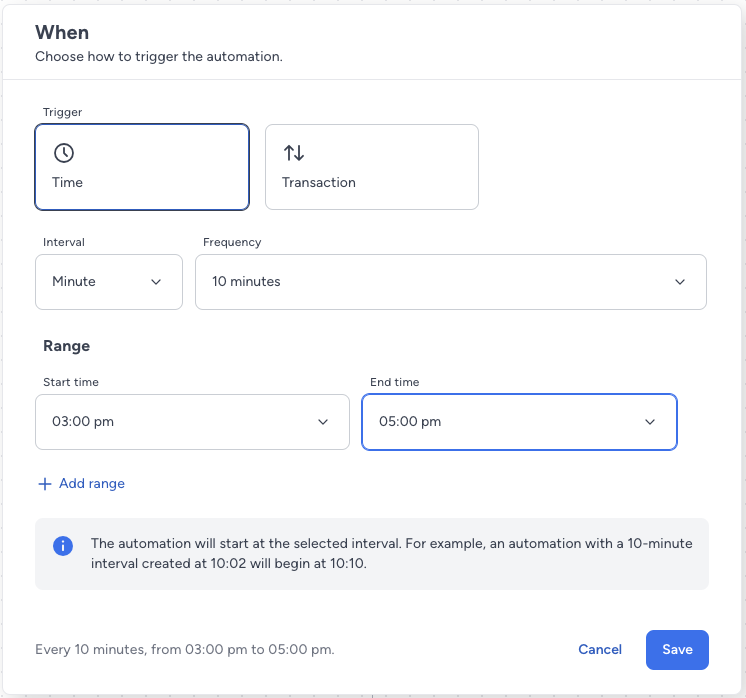
Task: Click the Time label text
Action: pyautogui.click(x=67, y=182)
